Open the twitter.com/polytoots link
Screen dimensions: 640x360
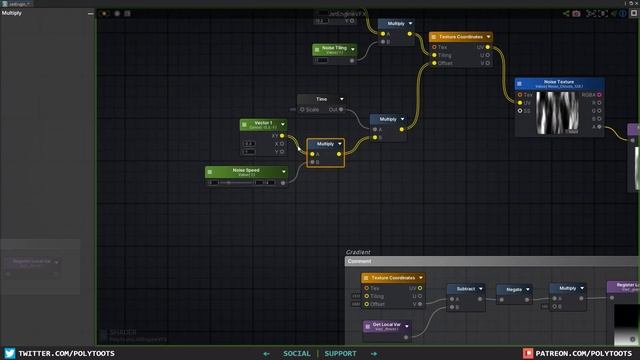point(67,353)
